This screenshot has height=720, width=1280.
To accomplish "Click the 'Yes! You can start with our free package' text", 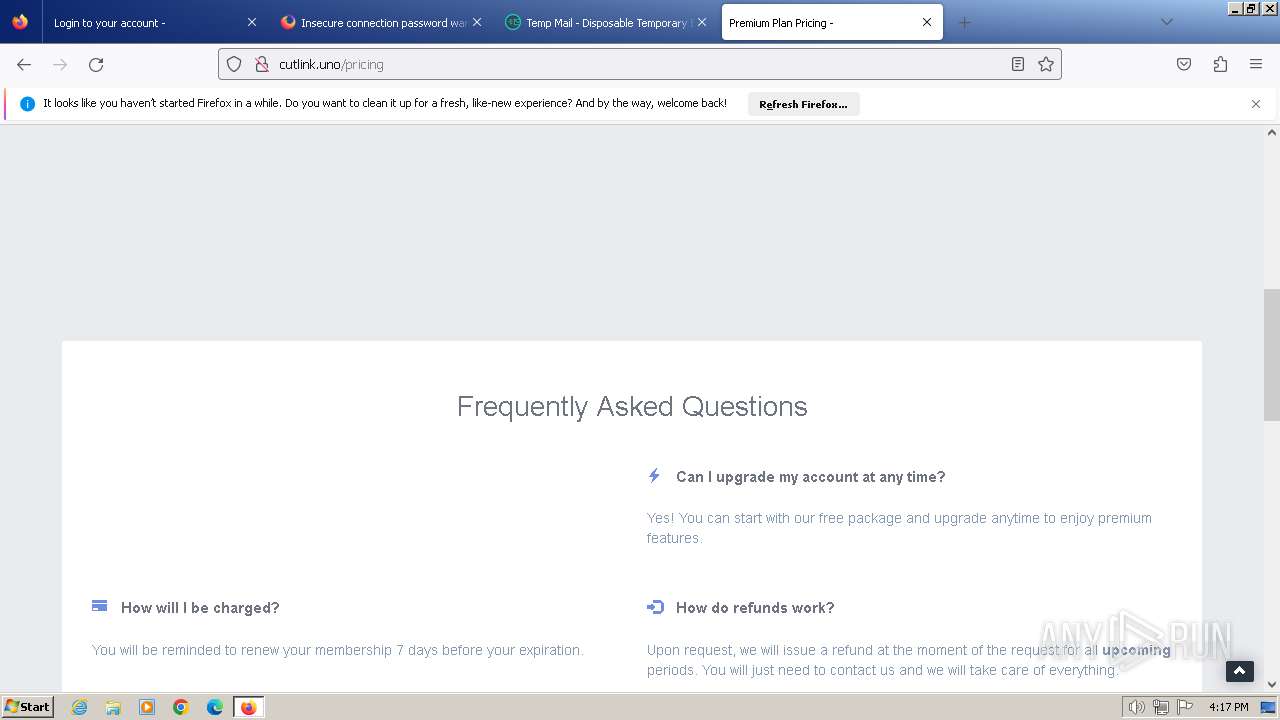I will coord(899,528).
